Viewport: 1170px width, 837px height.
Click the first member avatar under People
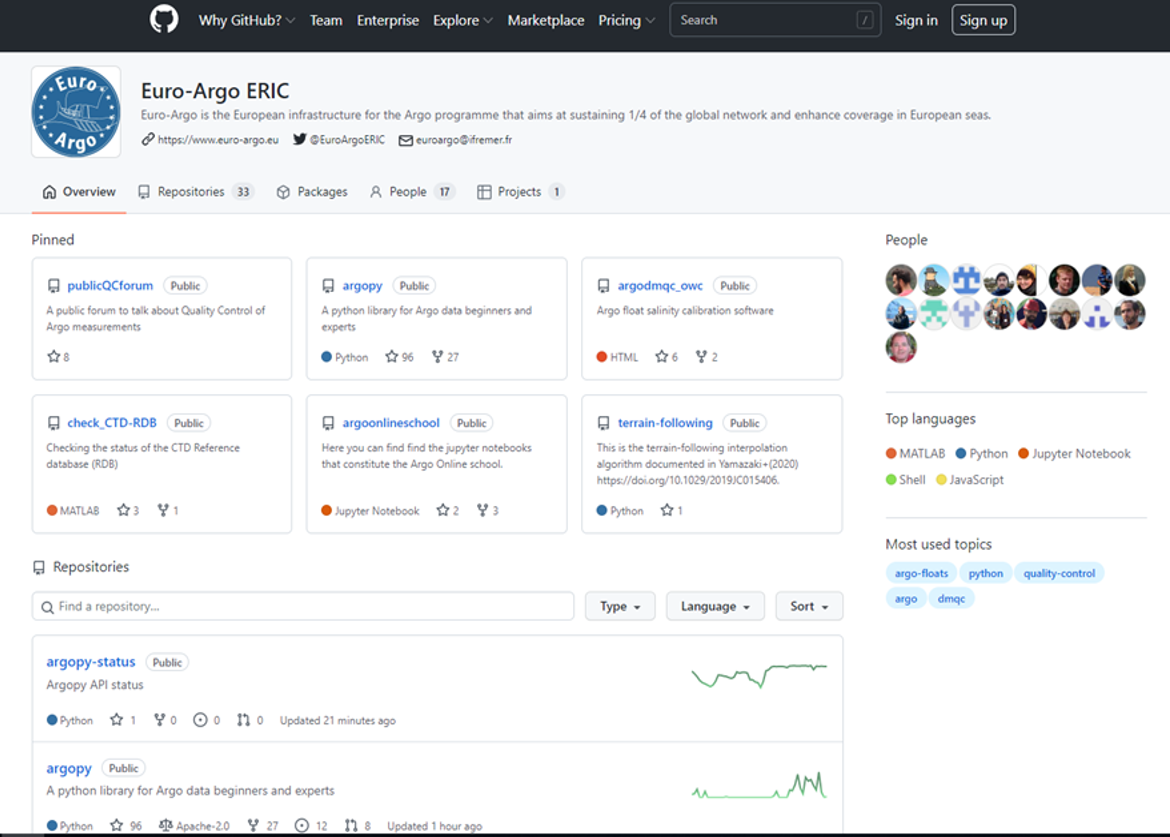pyautogui.click(x=901, y=280)
